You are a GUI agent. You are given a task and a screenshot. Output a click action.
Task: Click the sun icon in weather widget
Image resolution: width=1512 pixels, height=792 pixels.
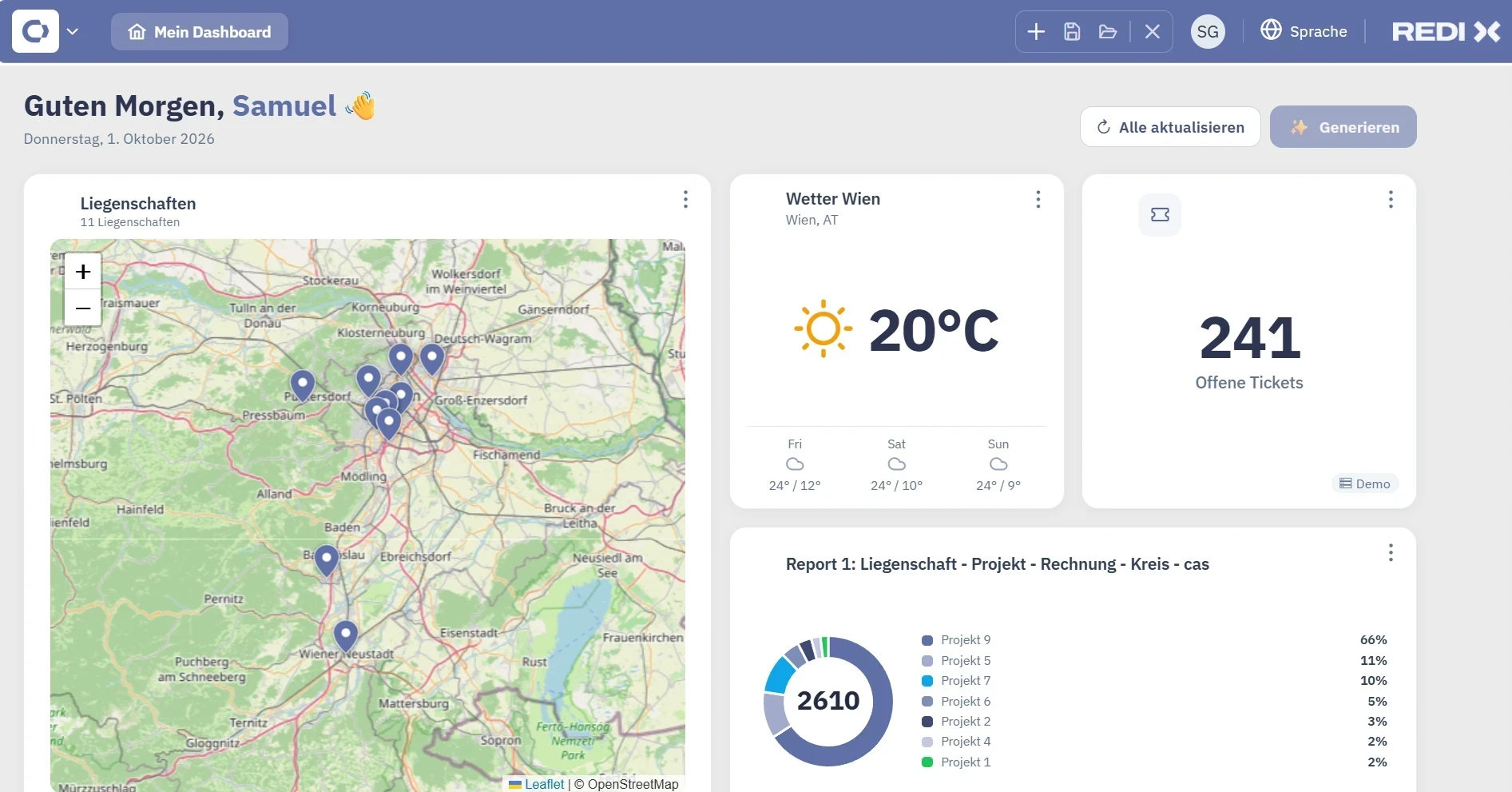(x=823, y=328)
